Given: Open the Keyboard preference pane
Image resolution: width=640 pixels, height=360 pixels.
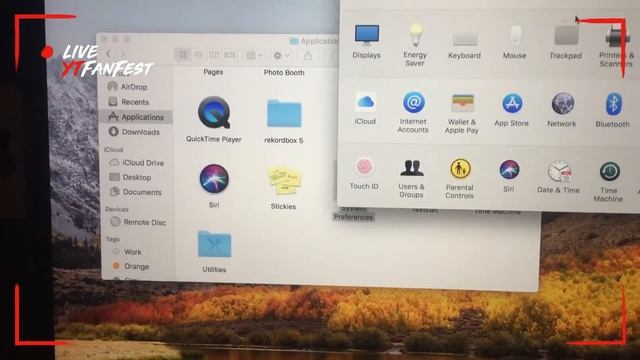Looking at the screenshot, I should 464,44.
